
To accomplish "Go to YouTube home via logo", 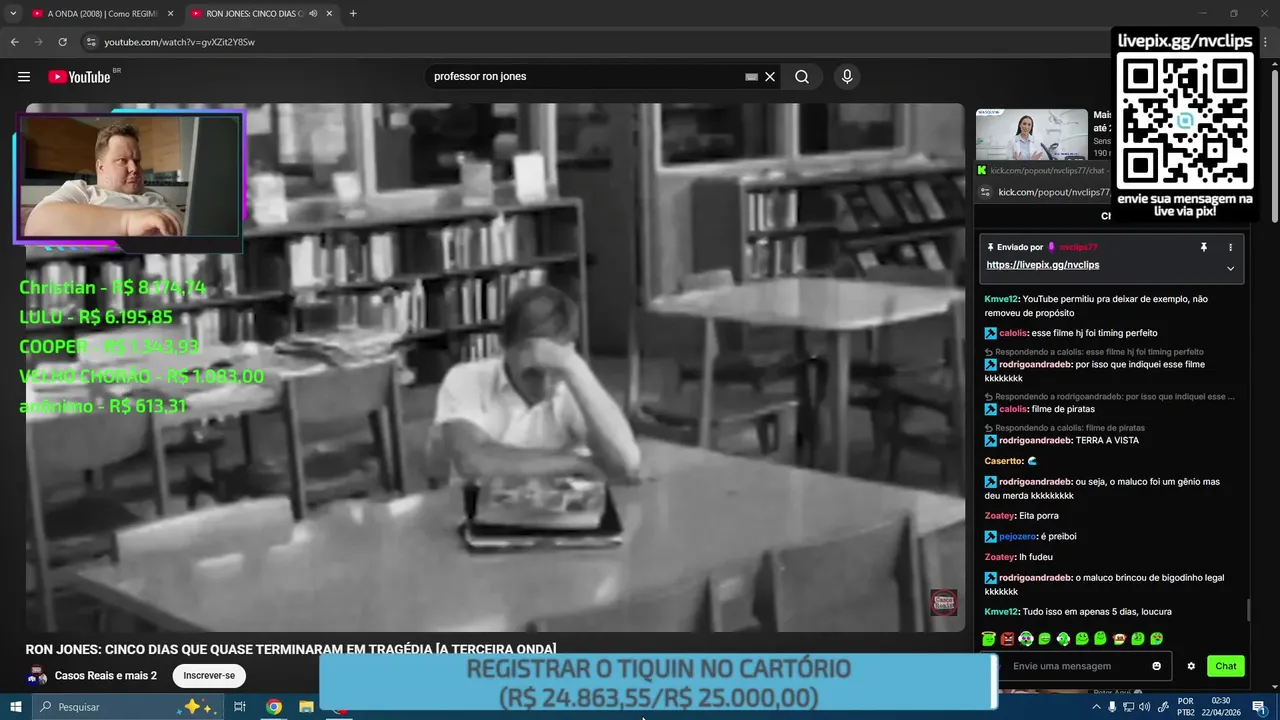I will (79, 77).
